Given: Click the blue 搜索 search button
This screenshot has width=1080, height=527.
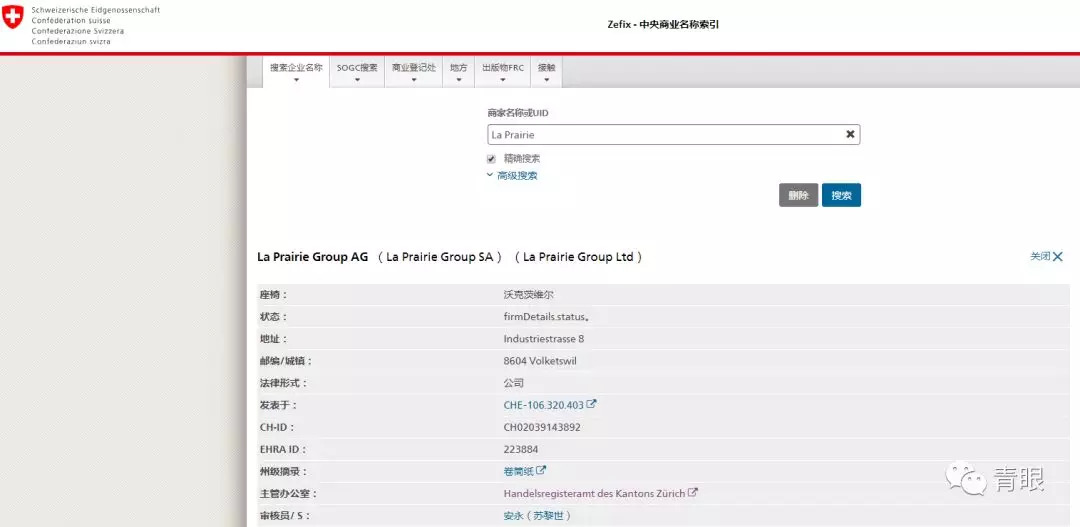Looking at the screenshot, I should tap(841, 195).
